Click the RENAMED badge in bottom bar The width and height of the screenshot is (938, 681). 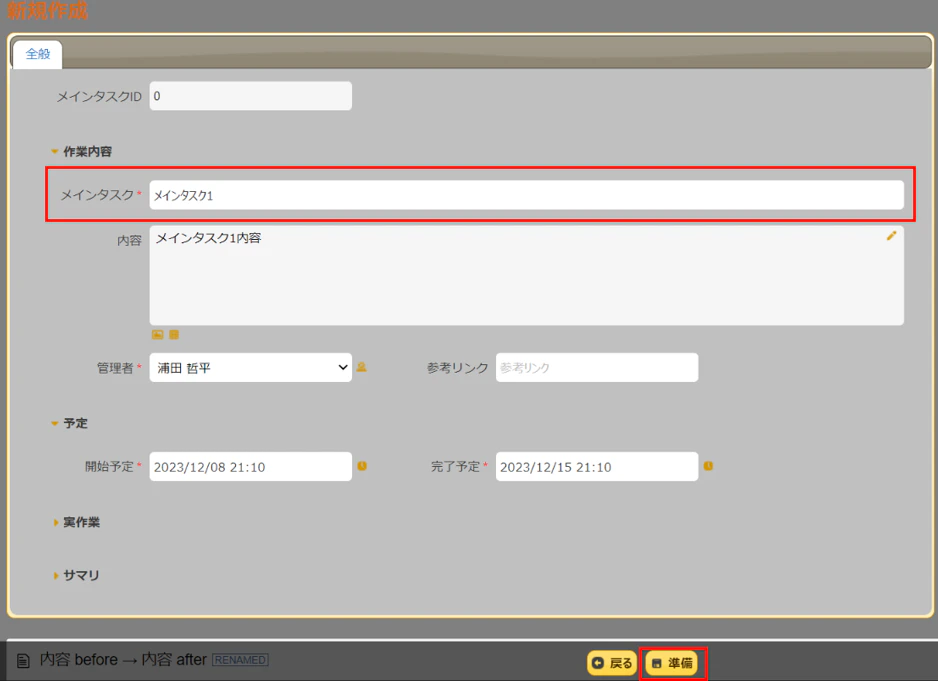(x=240, y=660)
